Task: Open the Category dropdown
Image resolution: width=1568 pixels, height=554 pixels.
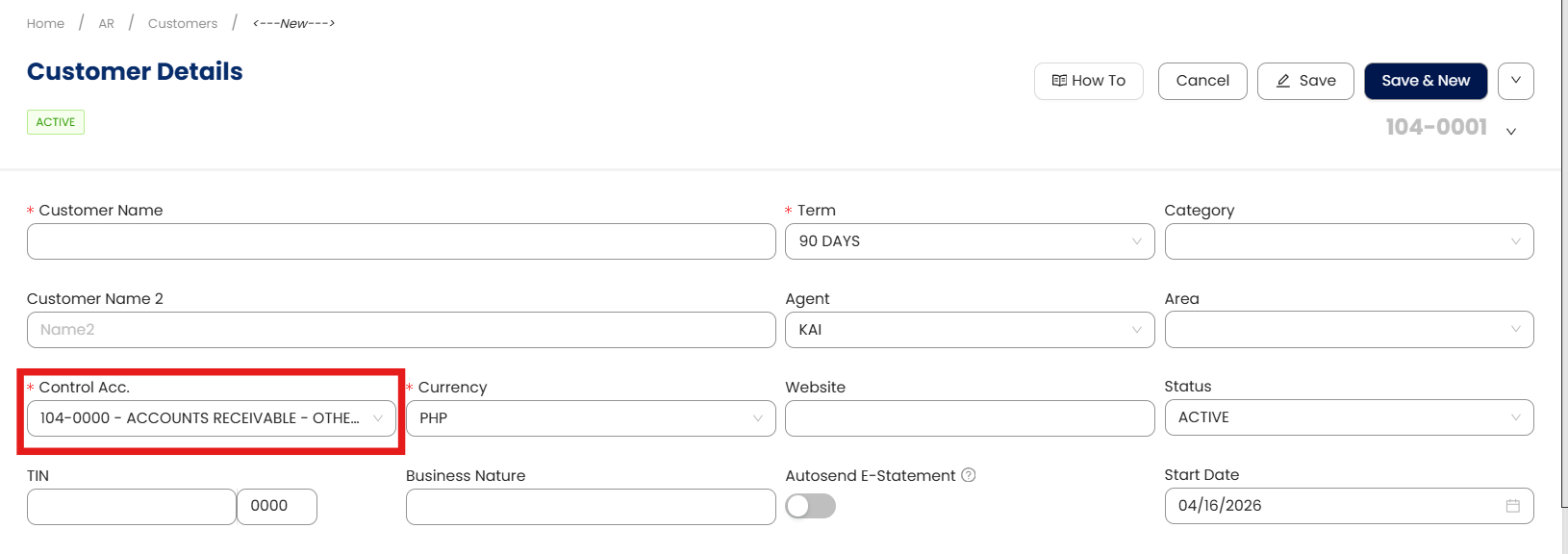Action: 1348,241
